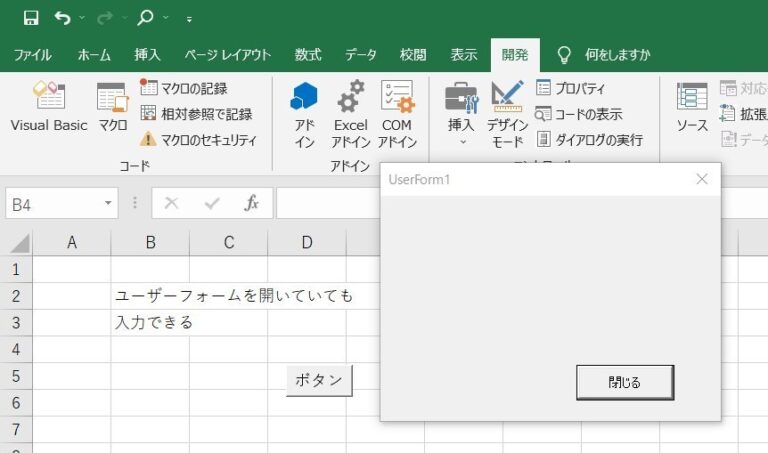Viewport: 768px width, 453px height.
Task: Go to the 校閲 tab
Action: coord(413,54)
